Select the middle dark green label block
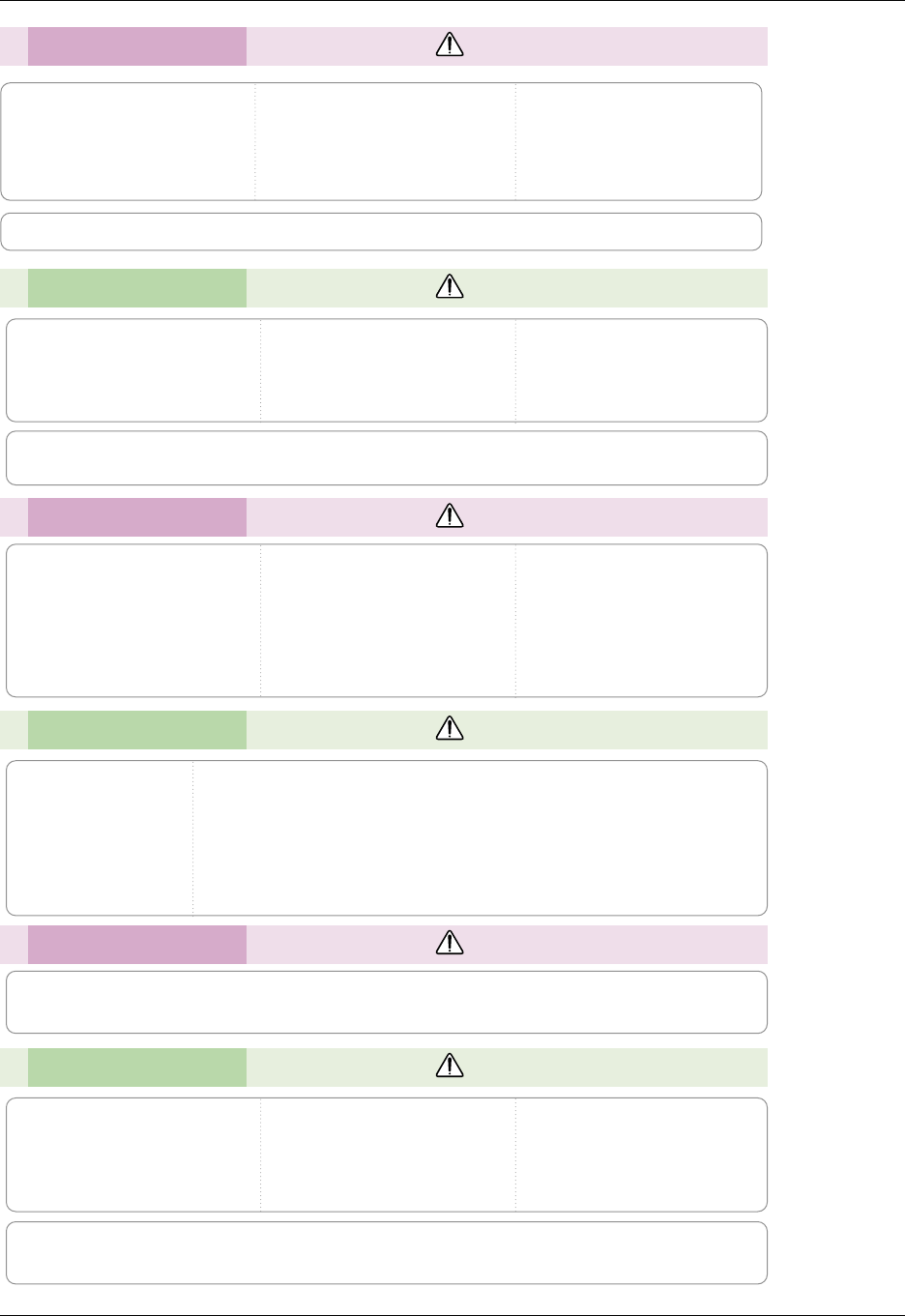This screenshot has width=905, height=1316. tap(136, 730)
